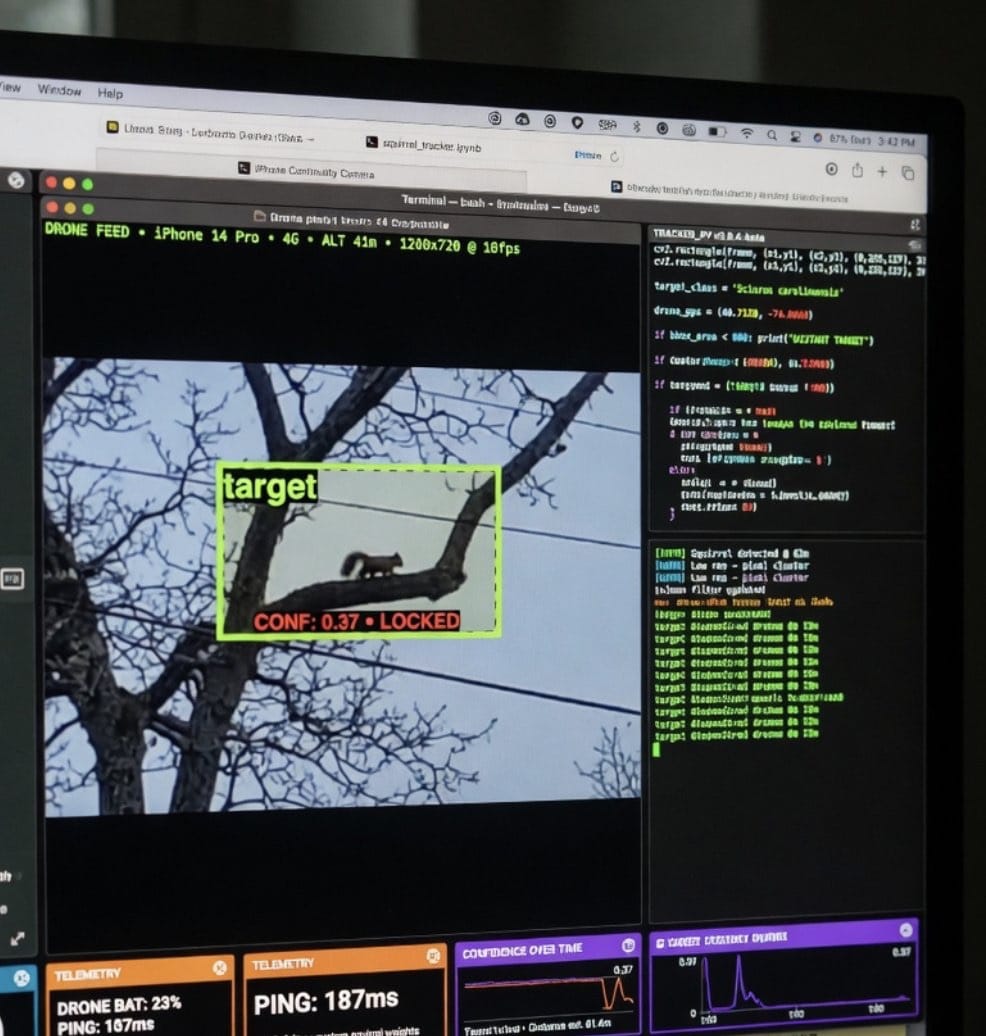Screen dimensions: 986x1036
Task: Click the Bluetooth icon in the menu bar
Action: click(636, 126)
